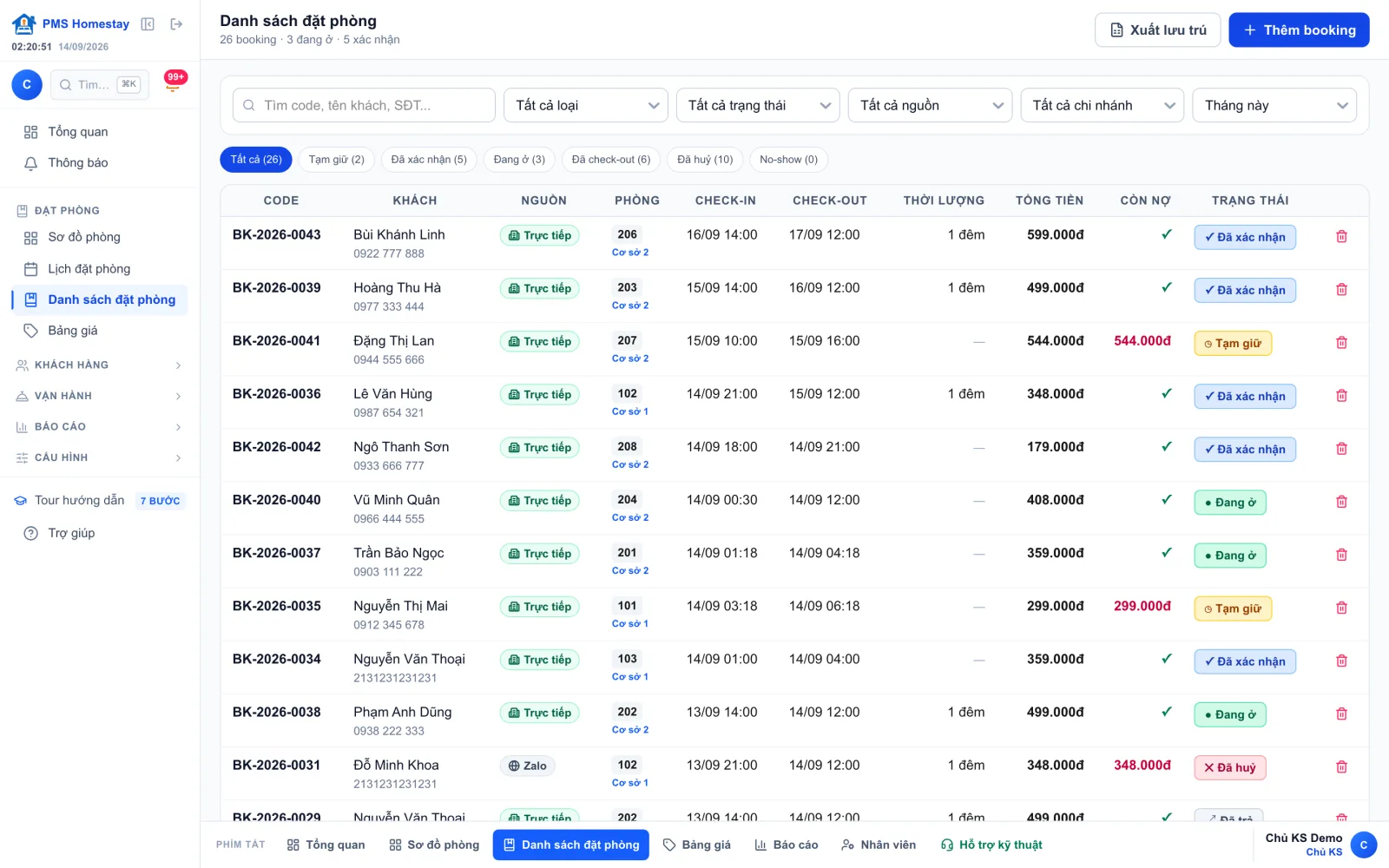Screen dimensions: 1389x868
Task: Delete booking BK-2026-0035 with trash icon
Action: click(x=1341, y=608)
